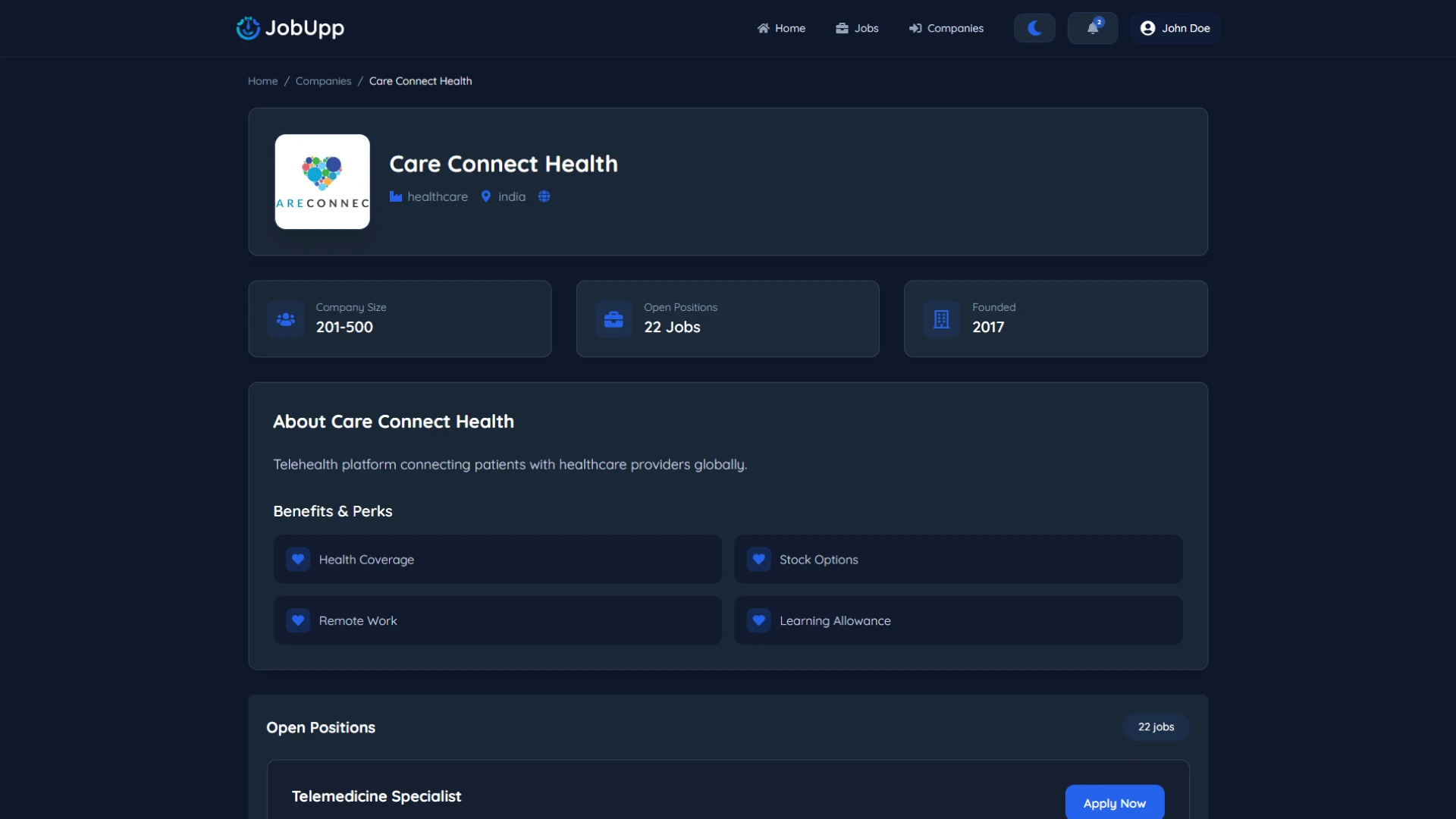1456x819 pixels.
Task: Click the heart icon next to Learning Allowance
Action: coord(758,620)
